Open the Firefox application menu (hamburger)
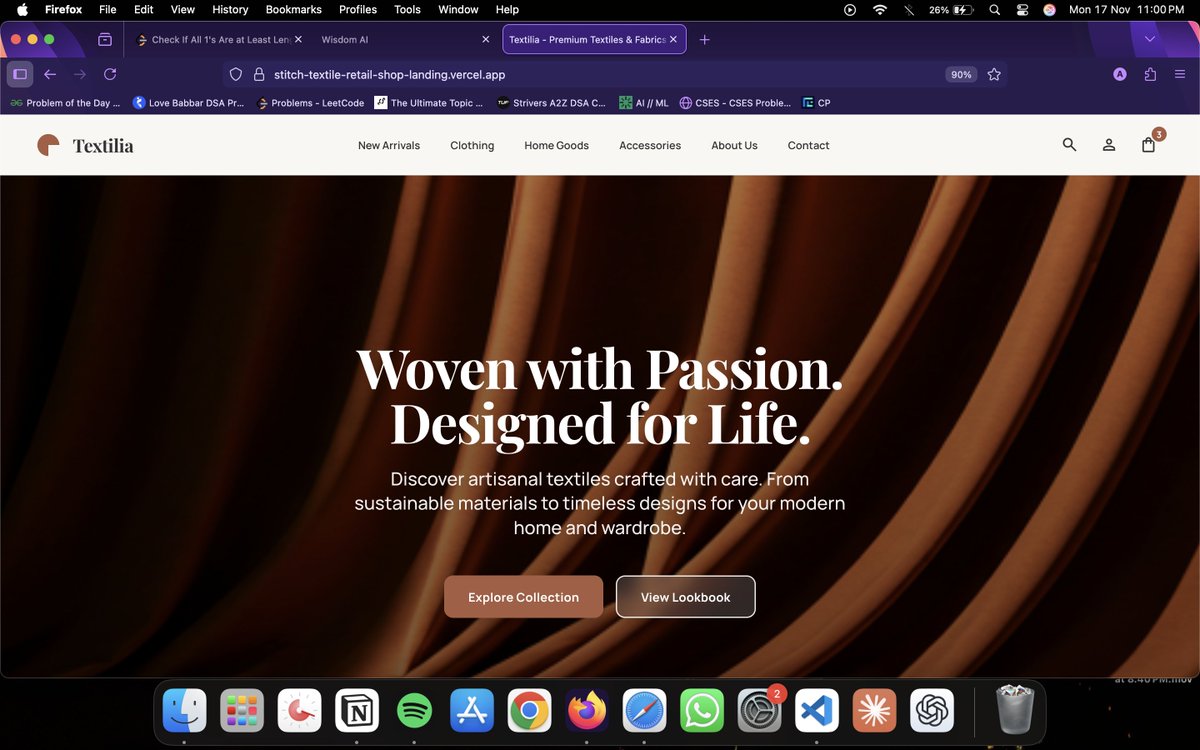Image resolution: width=1200 pixels, height=750 pixels. pos(1179,74)
